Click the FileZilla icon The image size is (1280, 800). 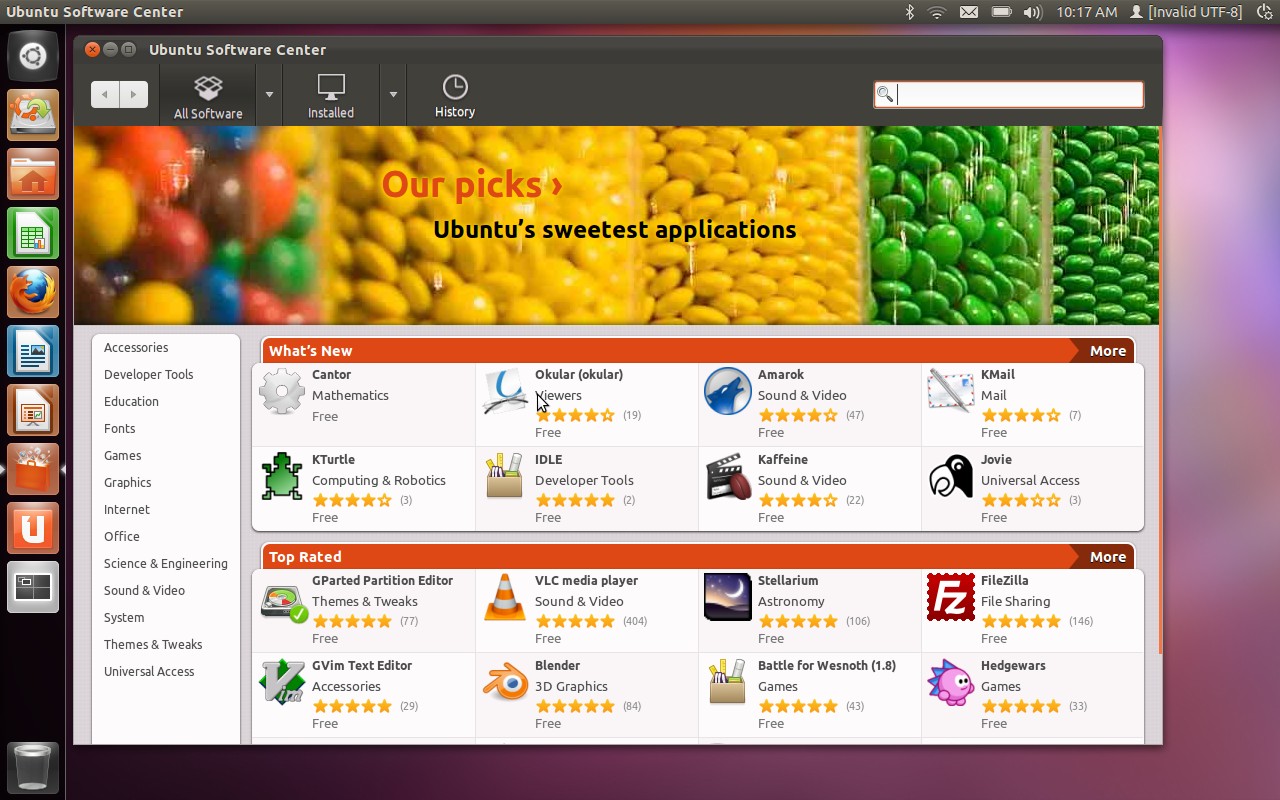coord(950,597)
